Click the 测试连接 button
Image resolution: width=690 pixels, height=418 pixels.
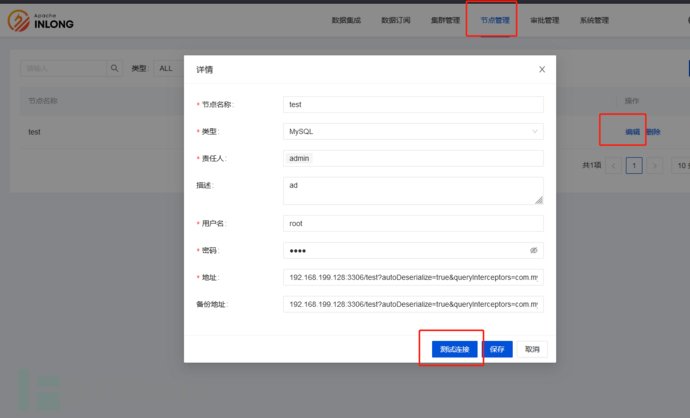[454, 349]
